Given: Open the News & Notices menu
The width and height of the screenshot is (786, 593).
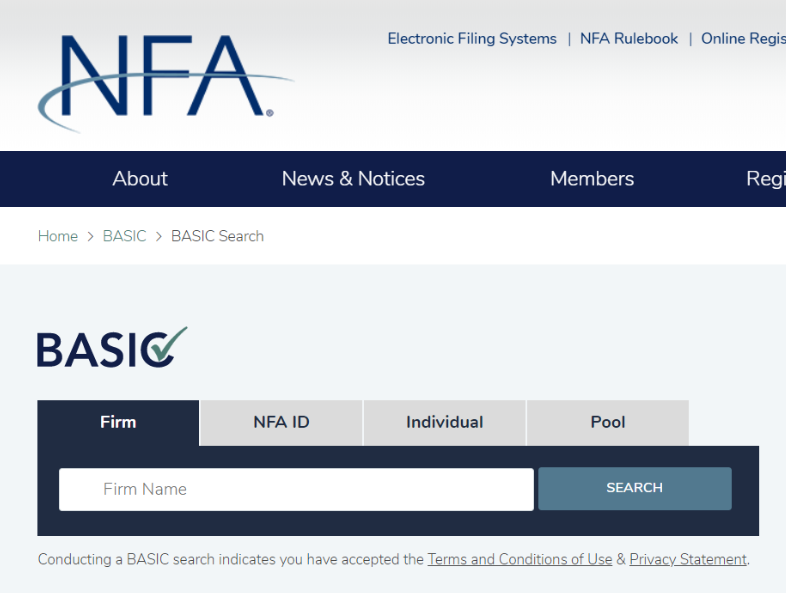Looking at the screenshot, I should [x=353, y=179].
